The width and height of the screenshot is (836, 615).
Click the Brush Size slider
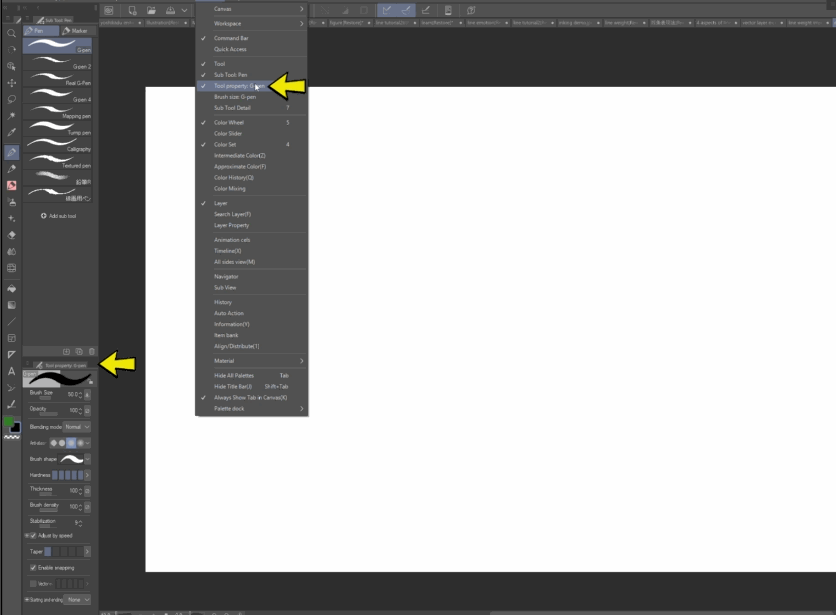45,398
